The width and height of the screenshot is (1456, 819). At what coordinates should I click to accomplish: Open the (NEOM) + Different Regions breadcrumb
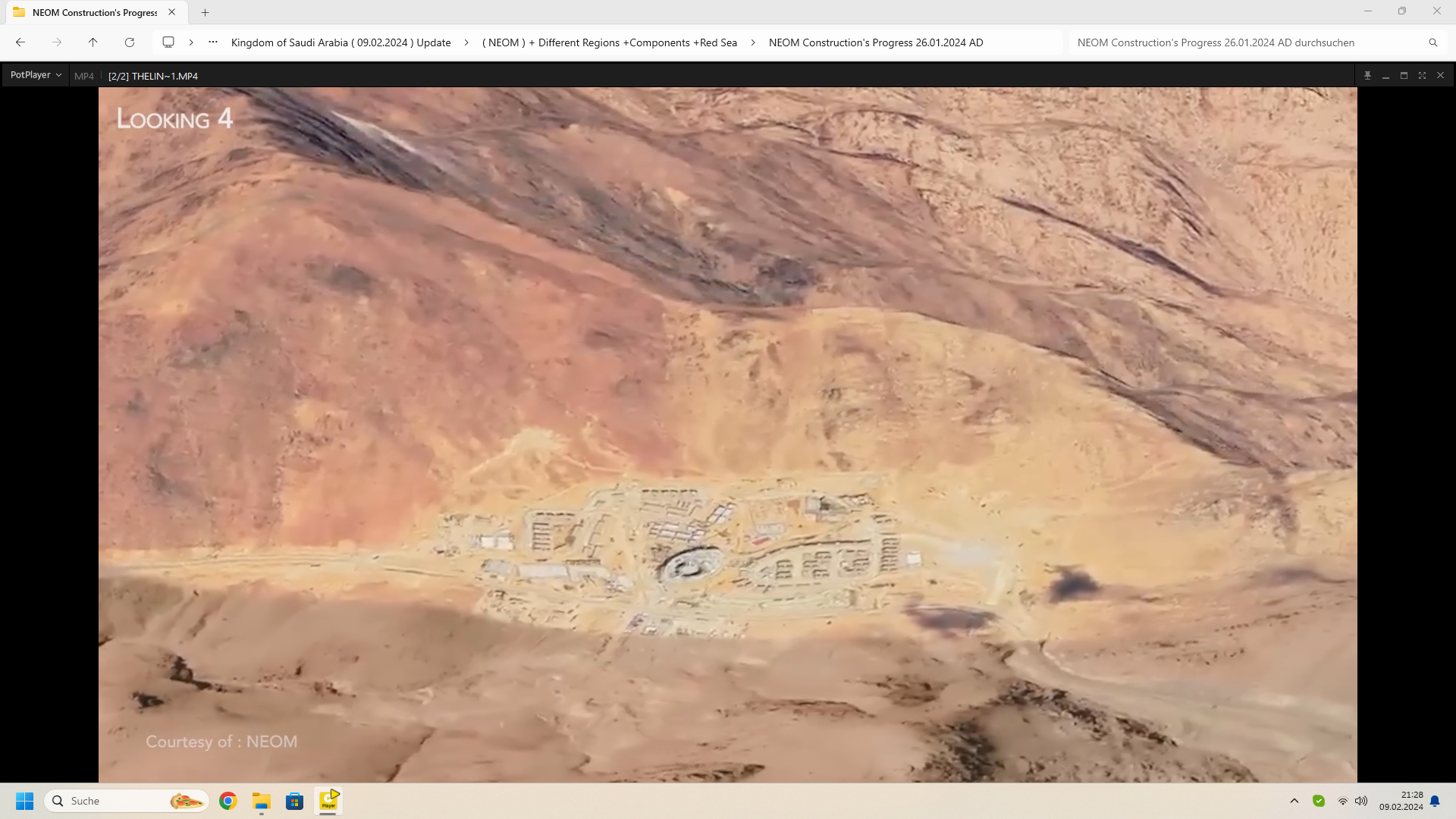click(x=610, y=42)
